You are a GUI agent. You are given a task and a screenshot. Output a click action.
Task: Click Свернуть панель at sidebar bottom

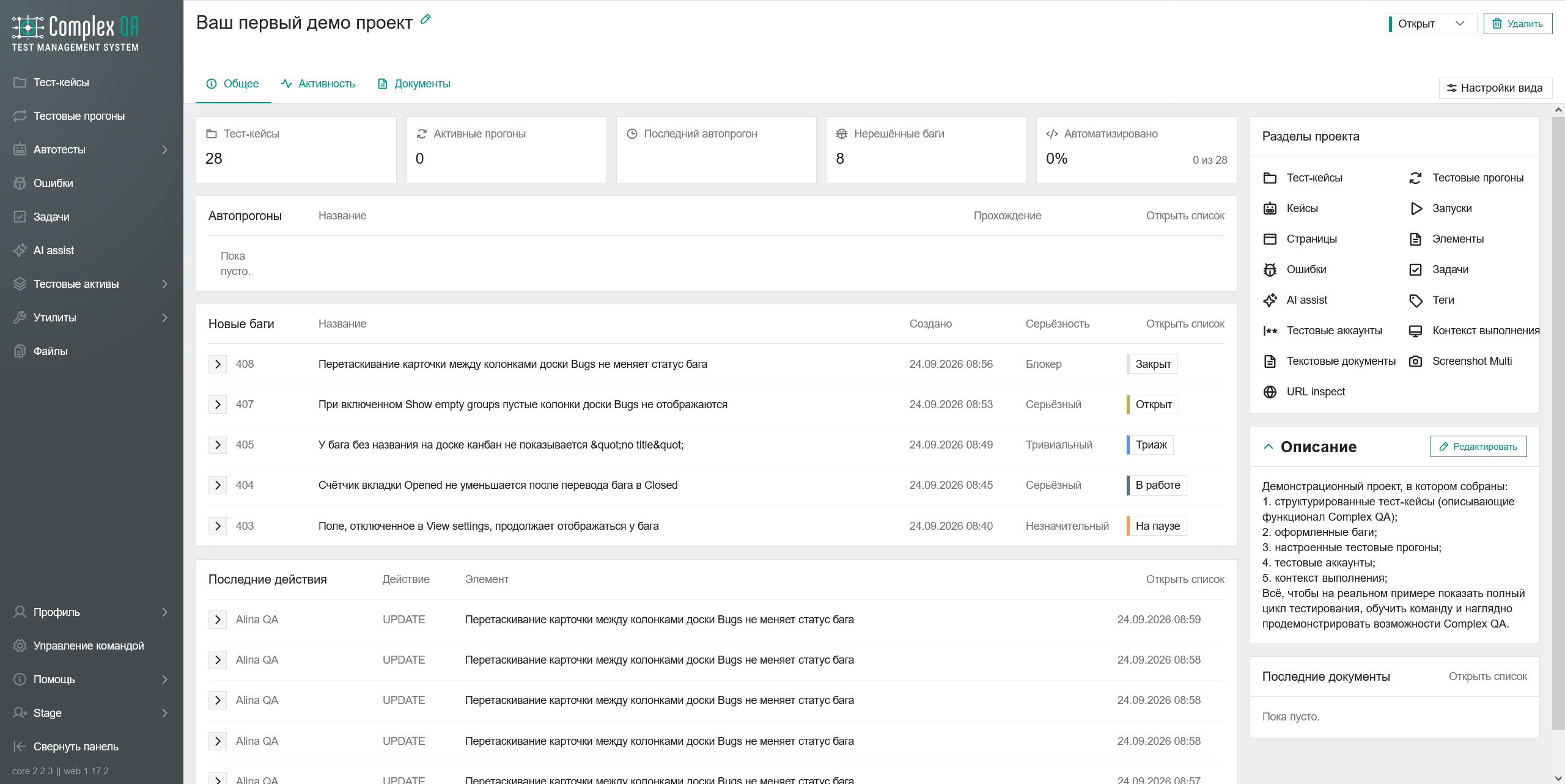(x=76, y=747)
